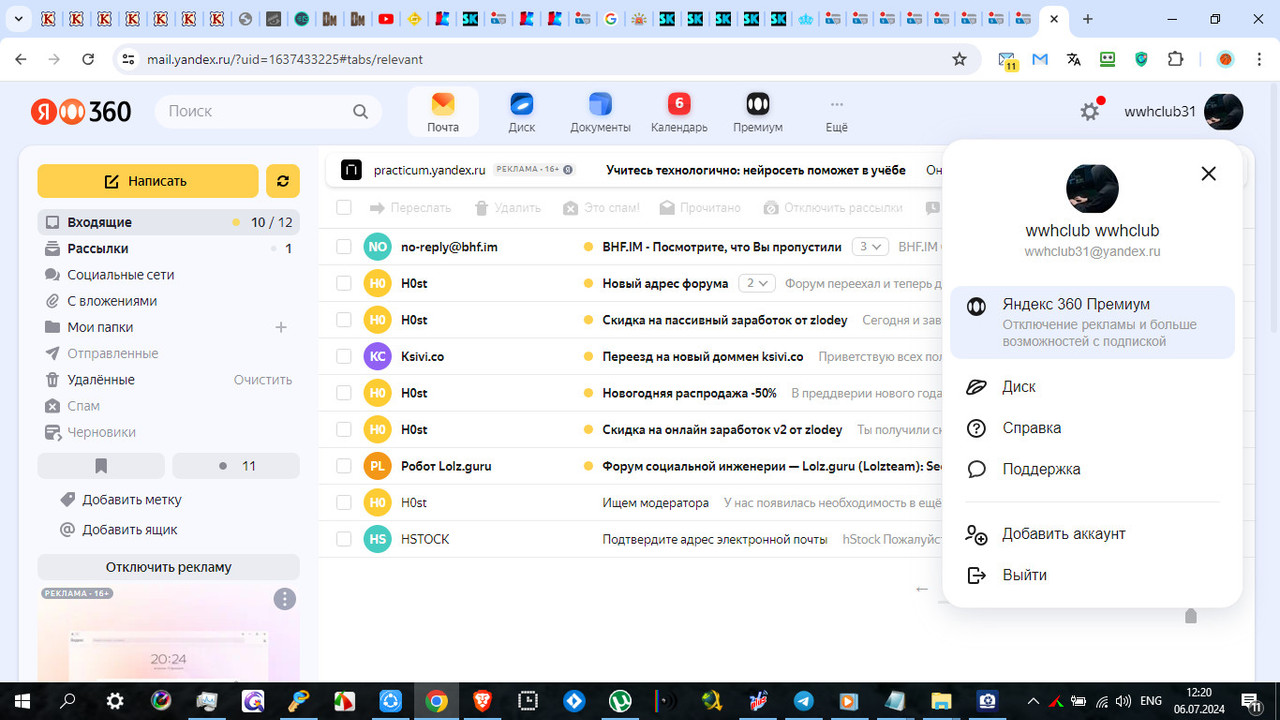The width and height of the screenshot is (1280, 720).
Task: Show the 11 unread messages filter
Action: tap(236, 466)
